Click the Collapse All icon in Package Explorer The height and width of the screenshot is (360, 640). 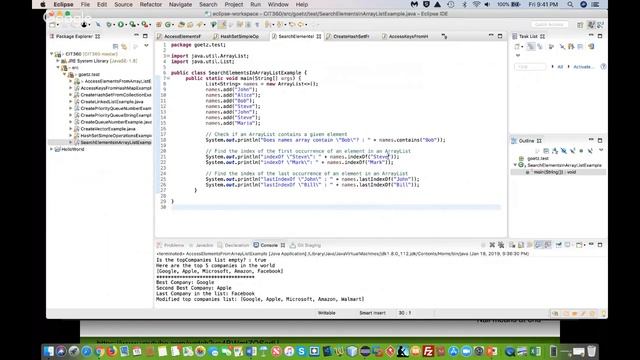116,46
